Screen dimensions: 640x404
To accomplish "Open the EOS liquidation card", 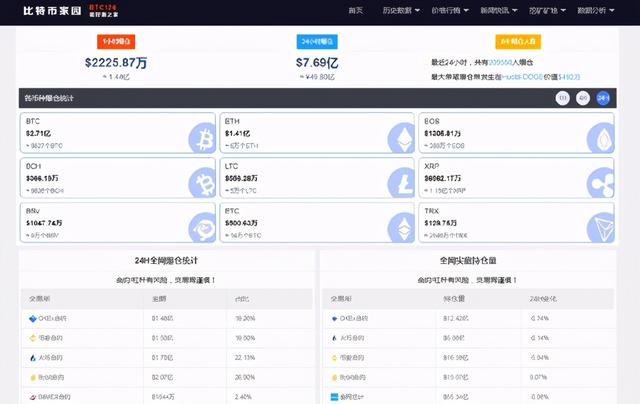I will tap(516, 133).
